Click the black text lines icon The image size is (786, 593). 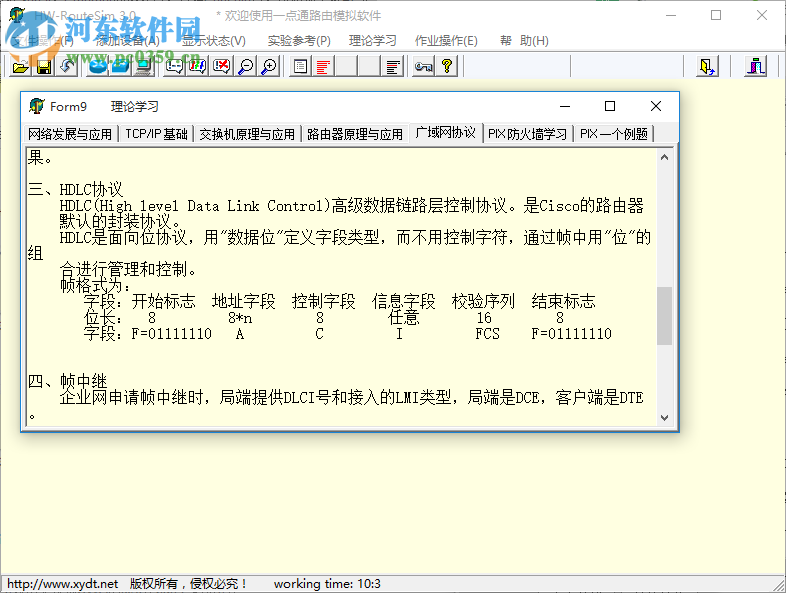(394, 67)
